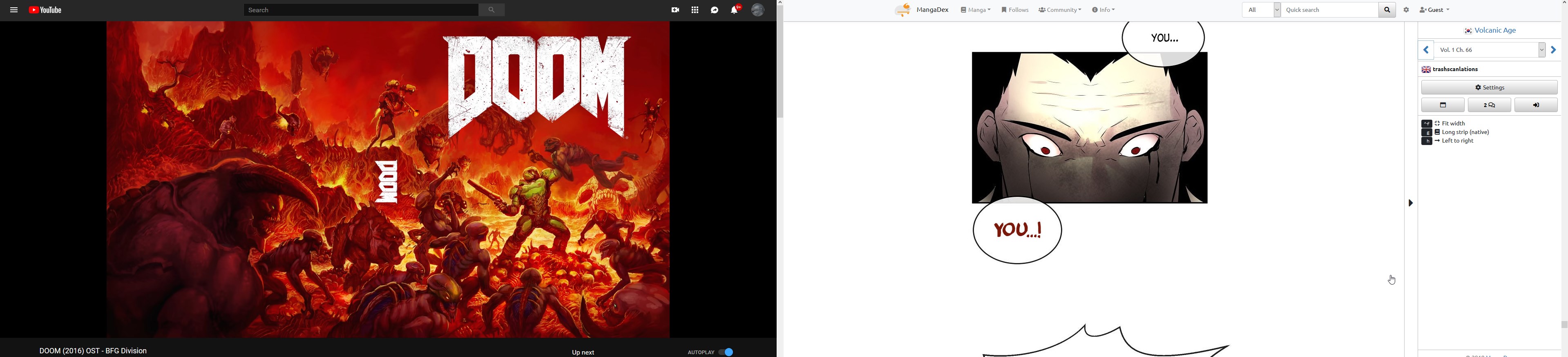1568x357 pixels.
Task: Expand the Guest account dropdown
Action: coord(1434,10)
